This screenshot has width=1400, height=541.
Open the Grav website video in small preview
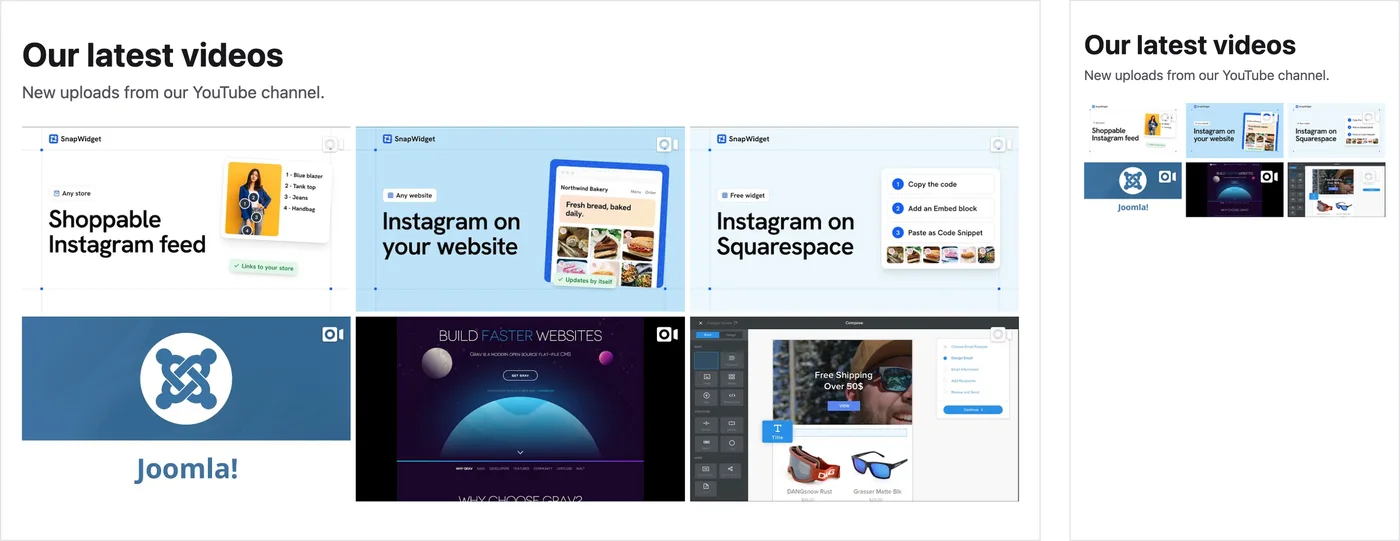[x=1235, y=190]
